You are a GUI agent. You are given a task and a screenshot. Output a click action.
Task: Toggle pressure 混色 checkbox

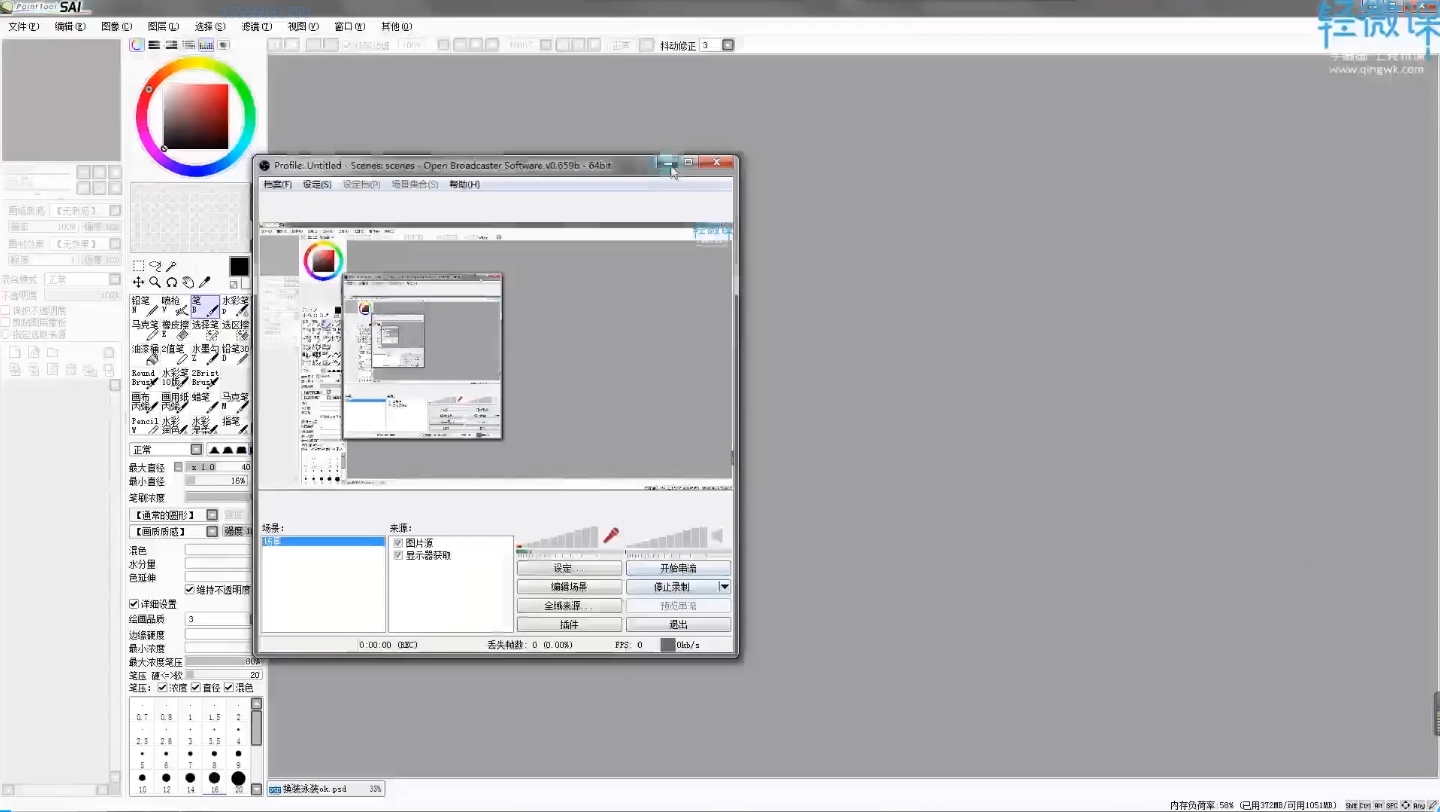229,687
